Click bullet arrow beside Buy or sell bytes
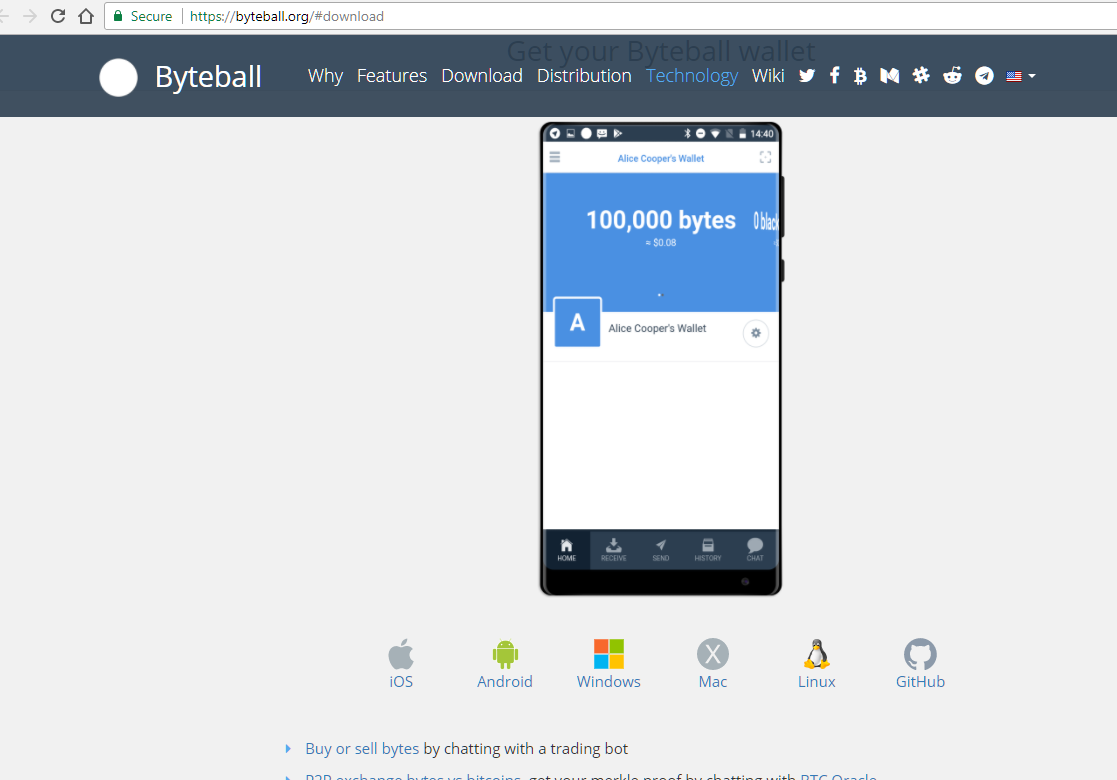The width and height of the screenshot is (1117, 780). coord(288,749)
